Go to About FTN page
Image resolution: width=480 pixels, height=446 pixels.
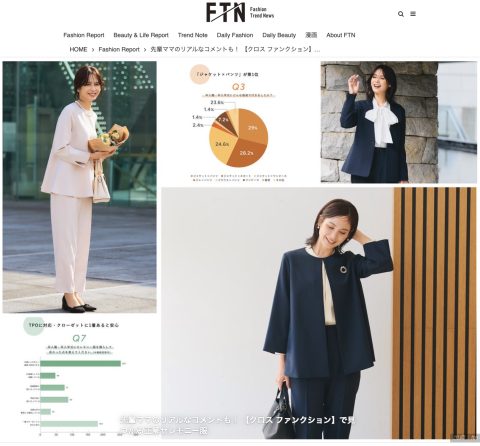[x=341, y=35]
